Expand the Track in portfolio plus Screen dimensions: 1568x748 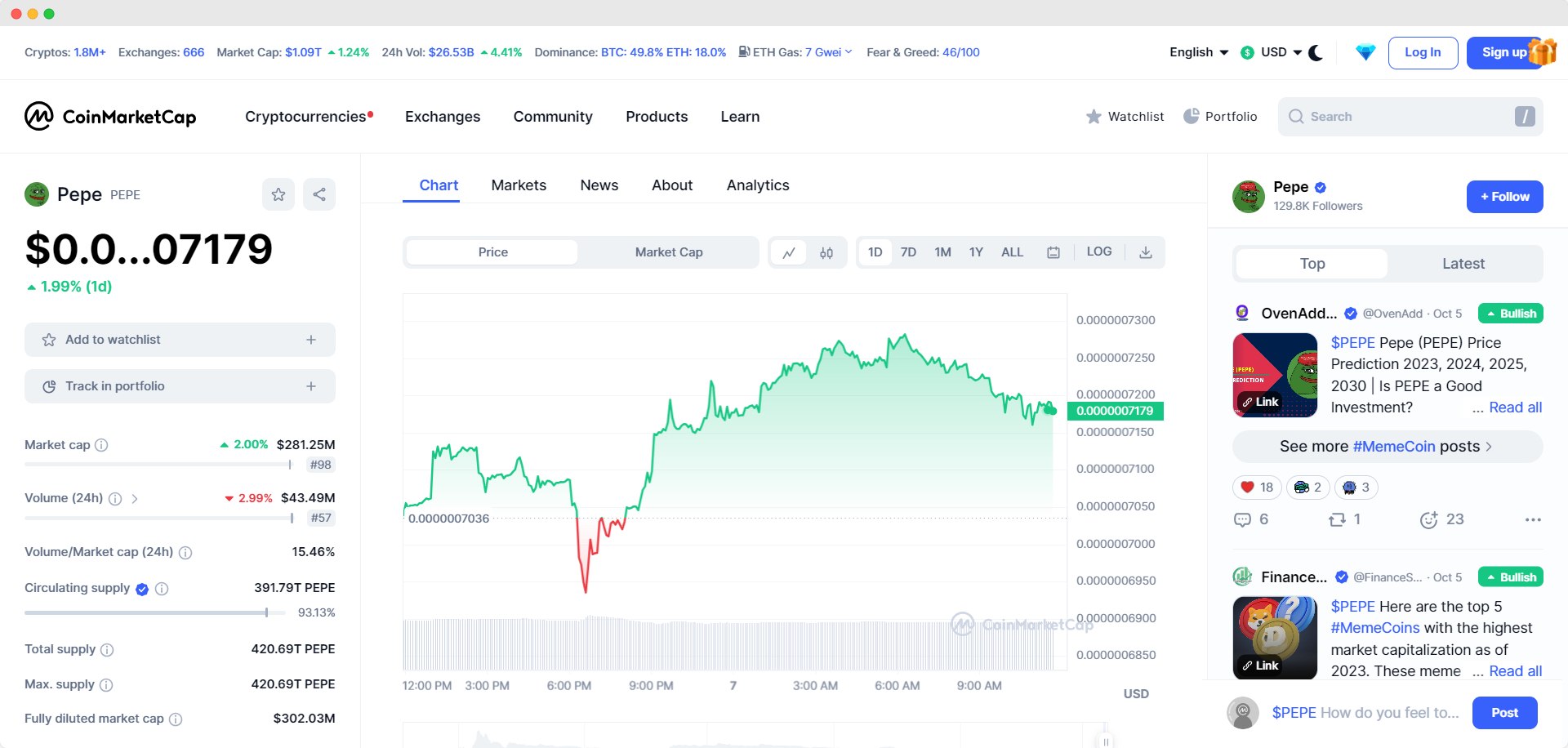(311, 386)
